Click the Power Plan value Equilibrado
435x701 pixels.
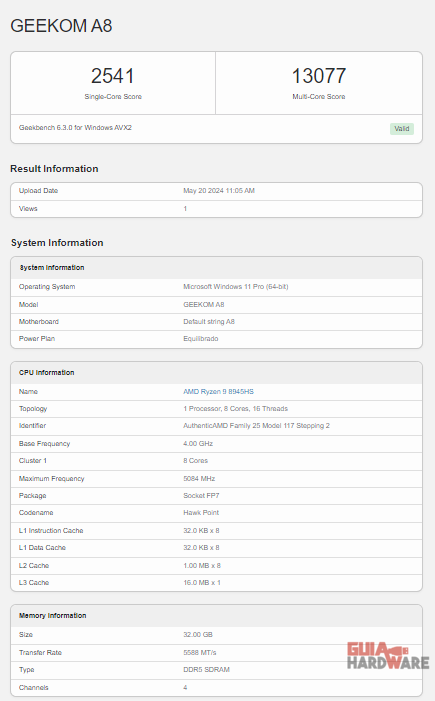(x=201, y=339)
